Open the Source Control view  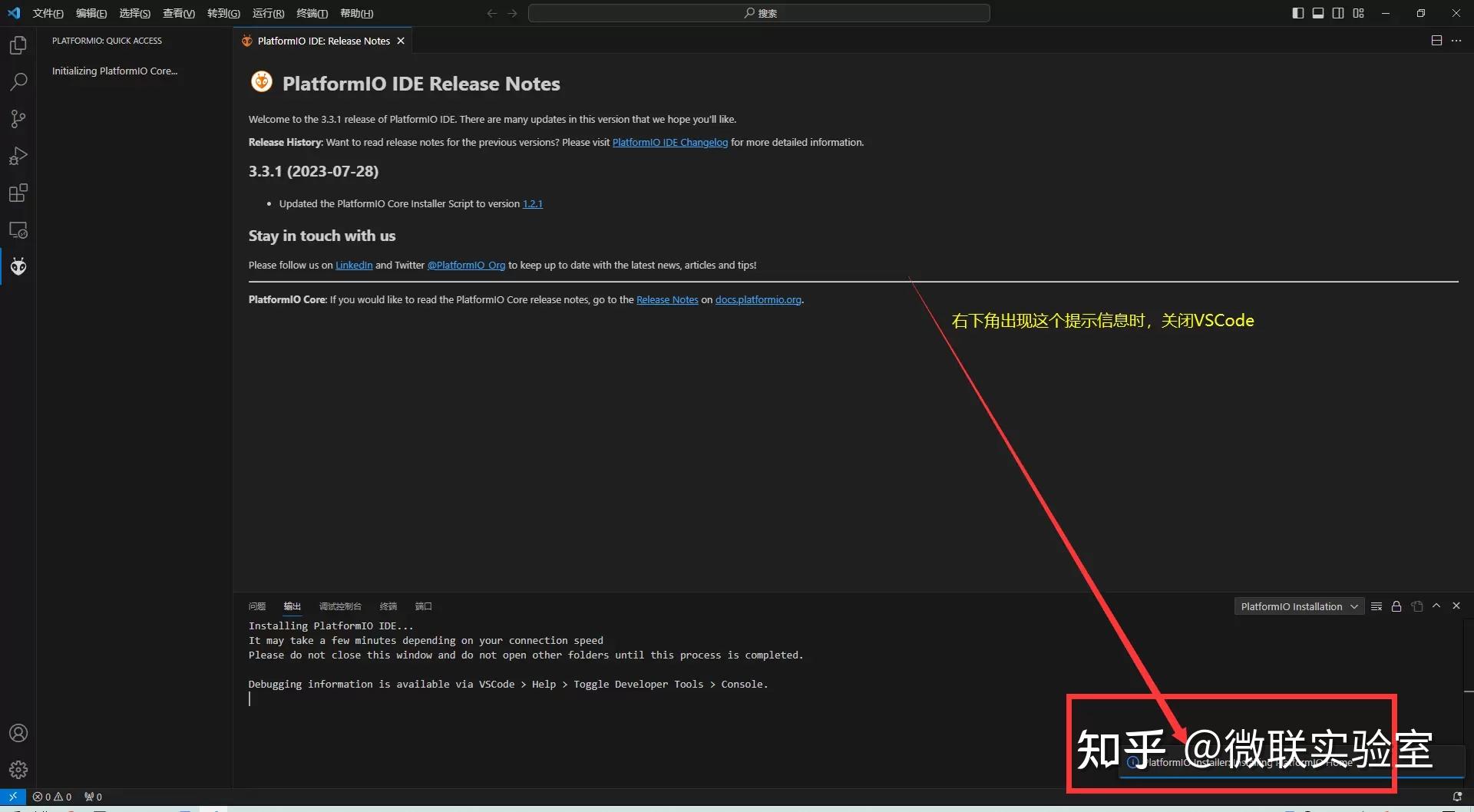(18, 119)
